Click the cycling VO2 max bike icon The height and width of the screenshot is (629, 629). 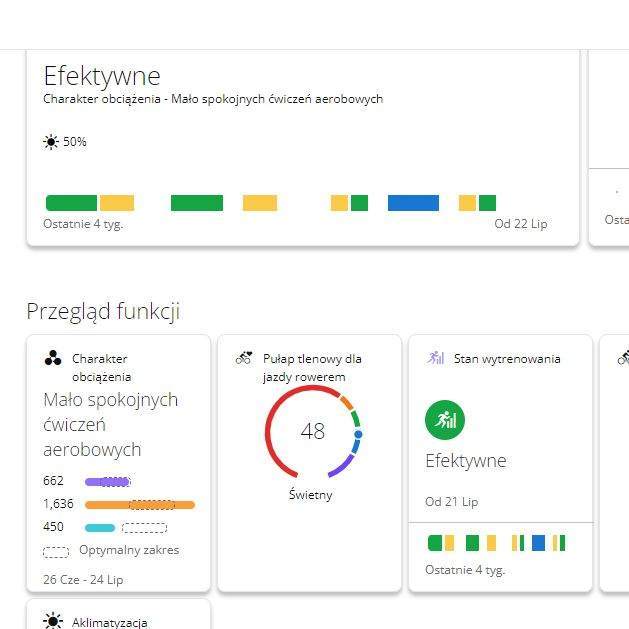pos(244,357)
